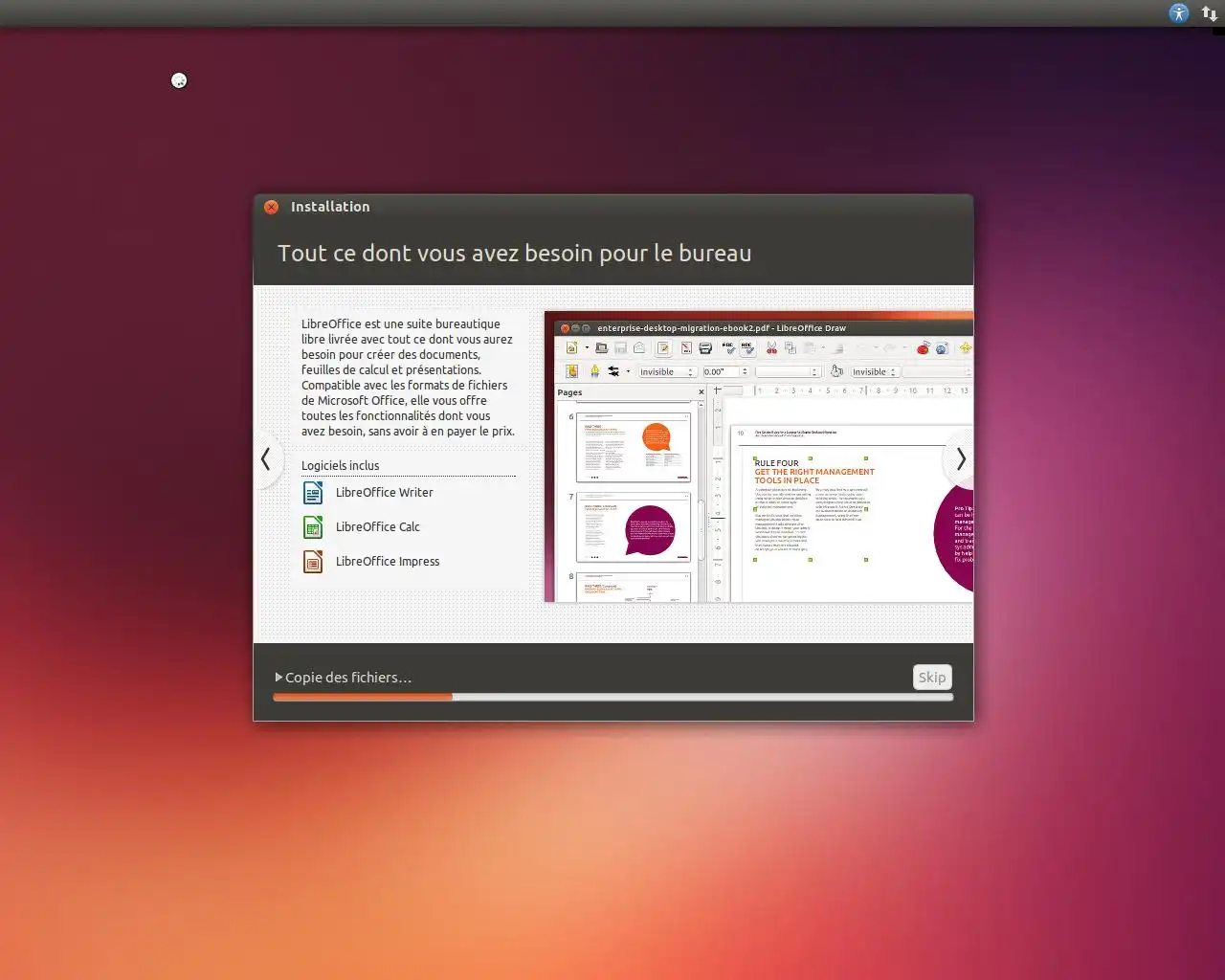Screen dimensions: 1225x980
Task: Advance to the next slide arrow
Action: [x=960, y=459]
